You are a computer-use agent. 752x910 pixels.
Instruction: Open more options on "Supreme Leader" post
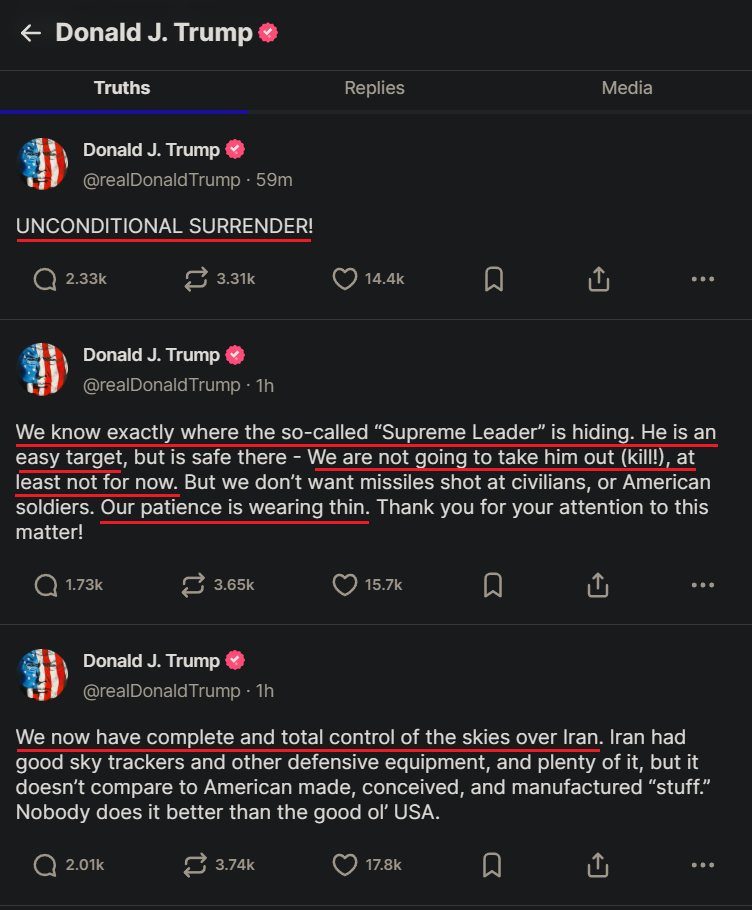click(703, 584)
